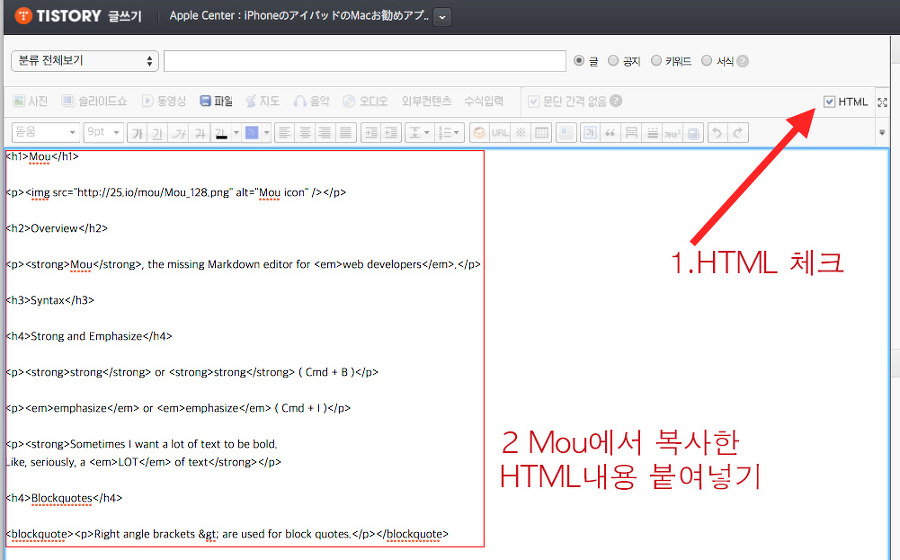Toggle bold text formatting
This screenshot has width=900, height=560.
pos(138,133)
